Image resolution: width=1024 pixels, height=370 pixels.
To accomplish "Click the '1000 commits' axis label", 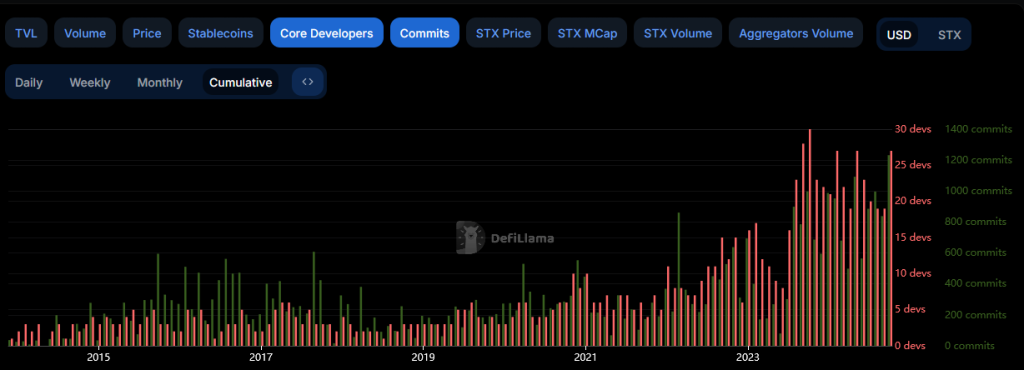I will click(x=978, y=191).
